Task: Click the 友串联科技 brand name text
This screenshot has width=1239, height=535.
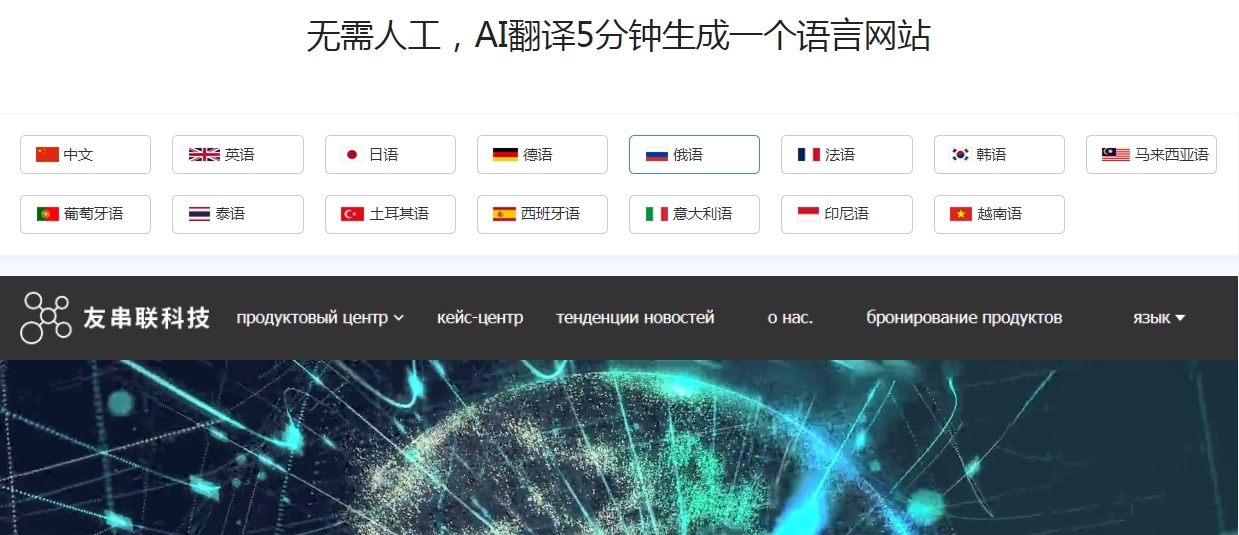Action: tap(147, 318)
